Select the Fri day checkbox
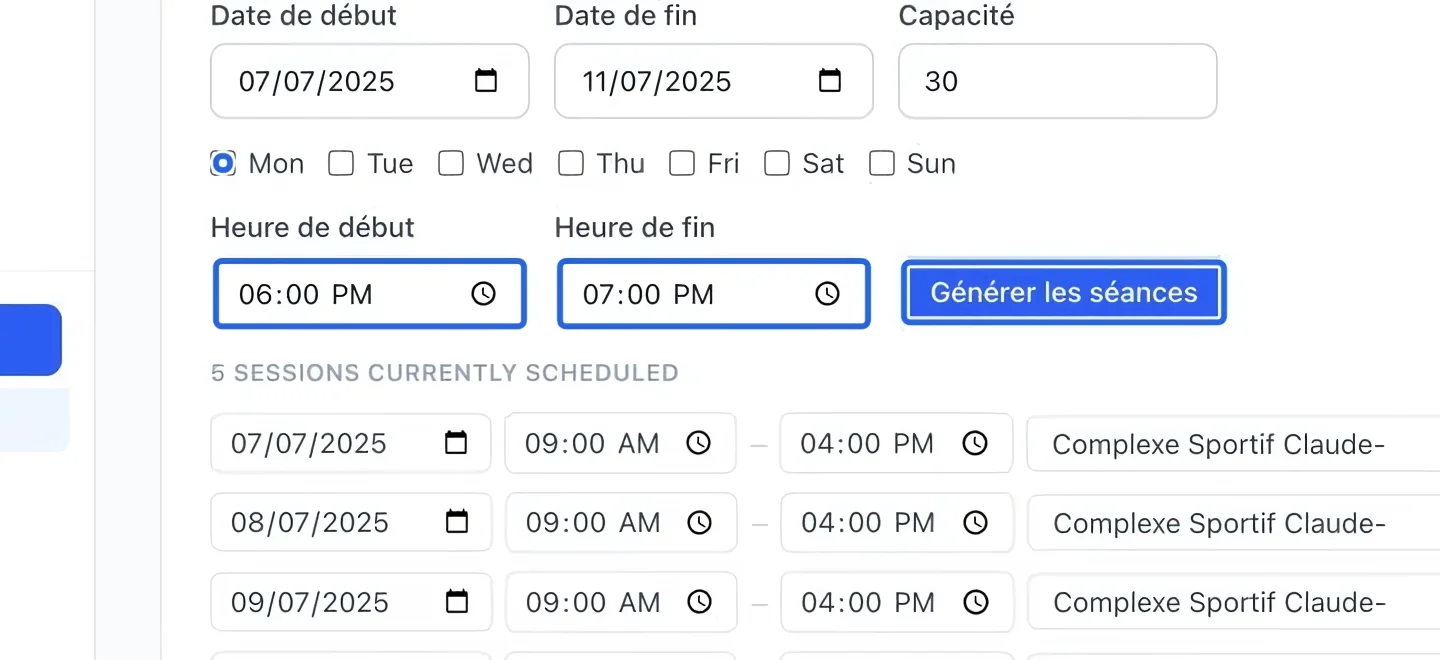 682,163
